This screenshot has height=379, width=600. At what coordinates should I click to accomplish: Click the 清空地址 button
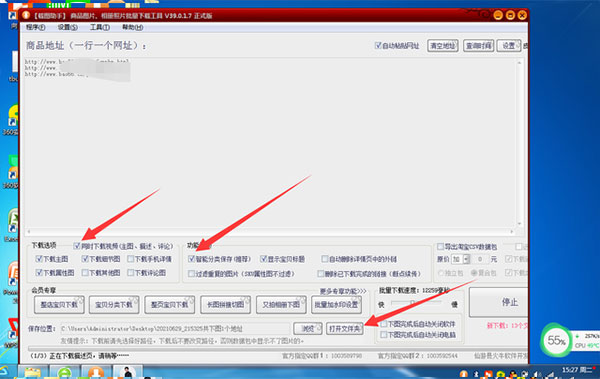click(x=443, y=46)
